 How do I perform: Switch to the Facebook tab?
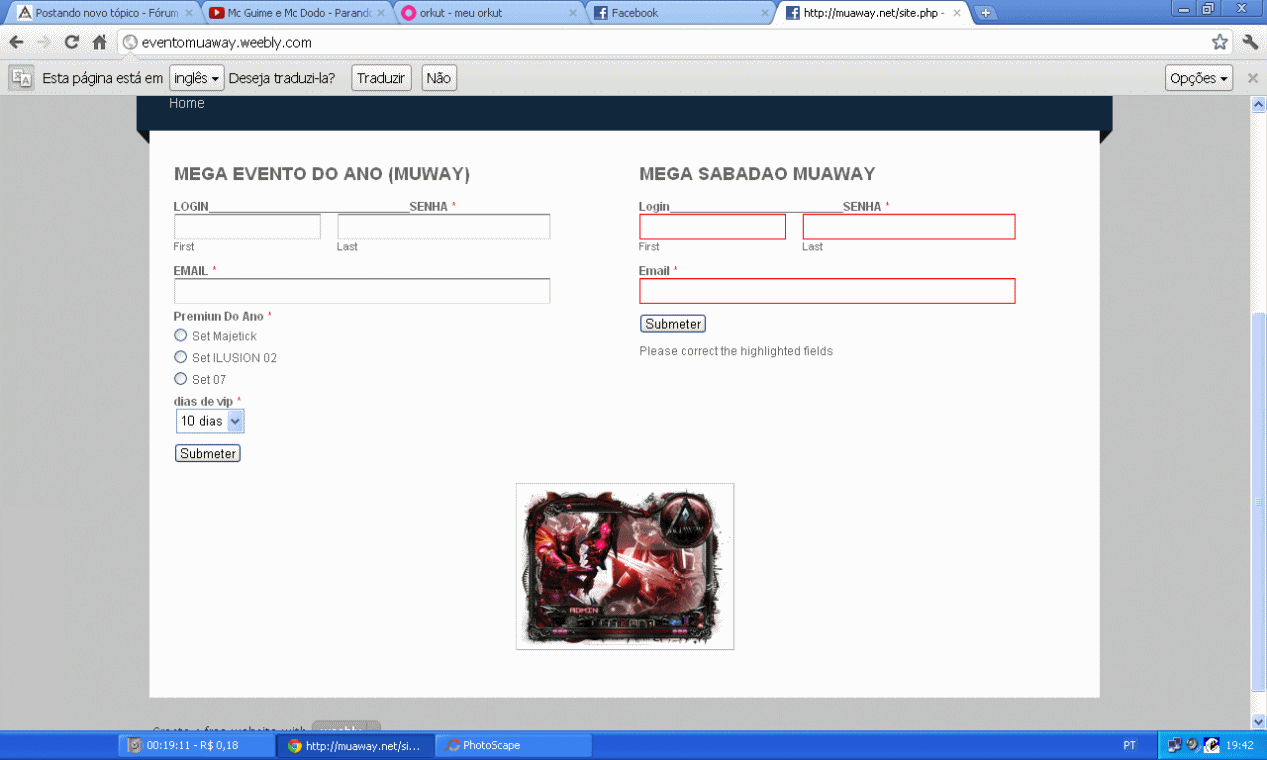pyautogui.click(x=680, y=13)
